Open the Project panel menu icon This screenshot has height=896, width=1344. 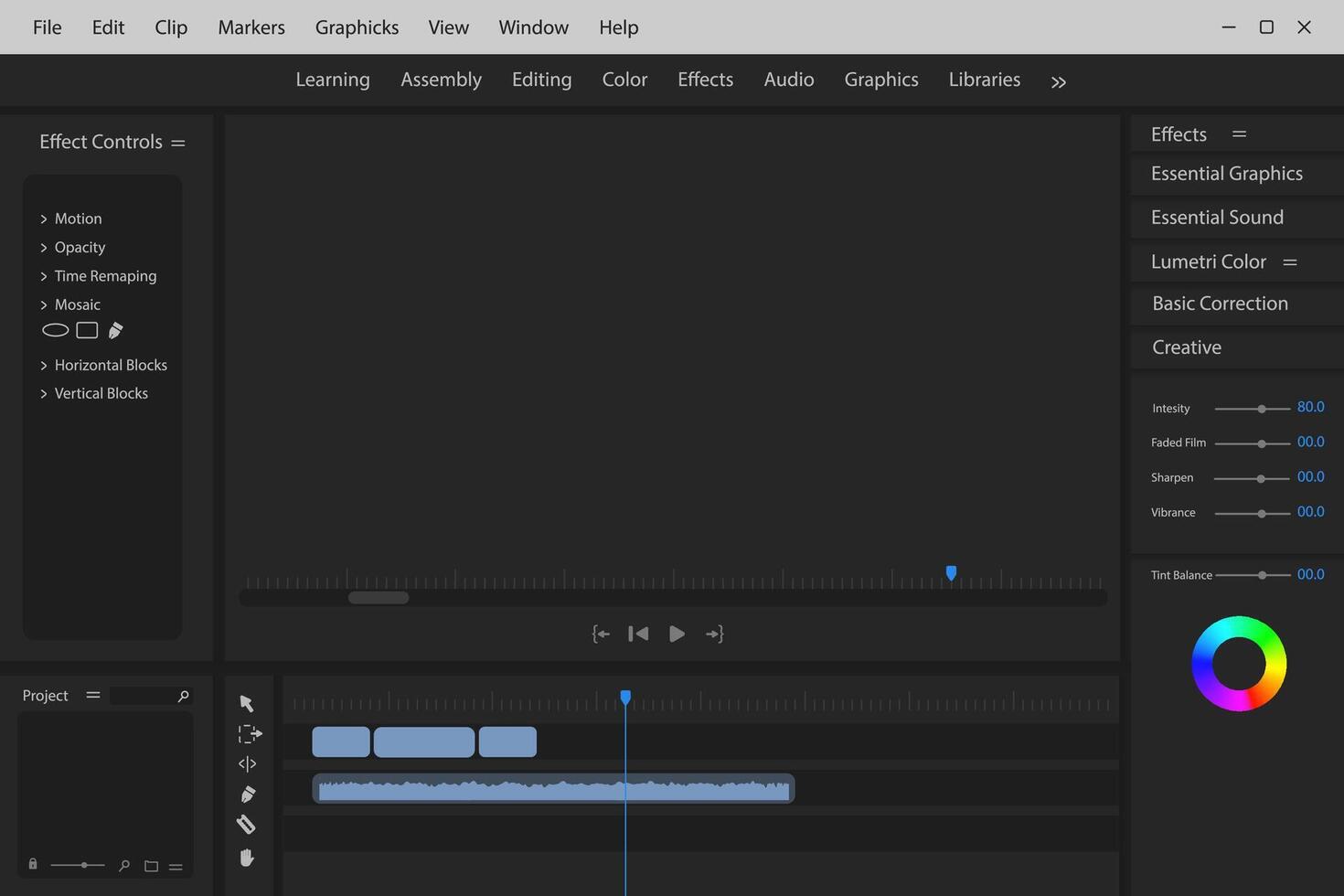point(93,695)
